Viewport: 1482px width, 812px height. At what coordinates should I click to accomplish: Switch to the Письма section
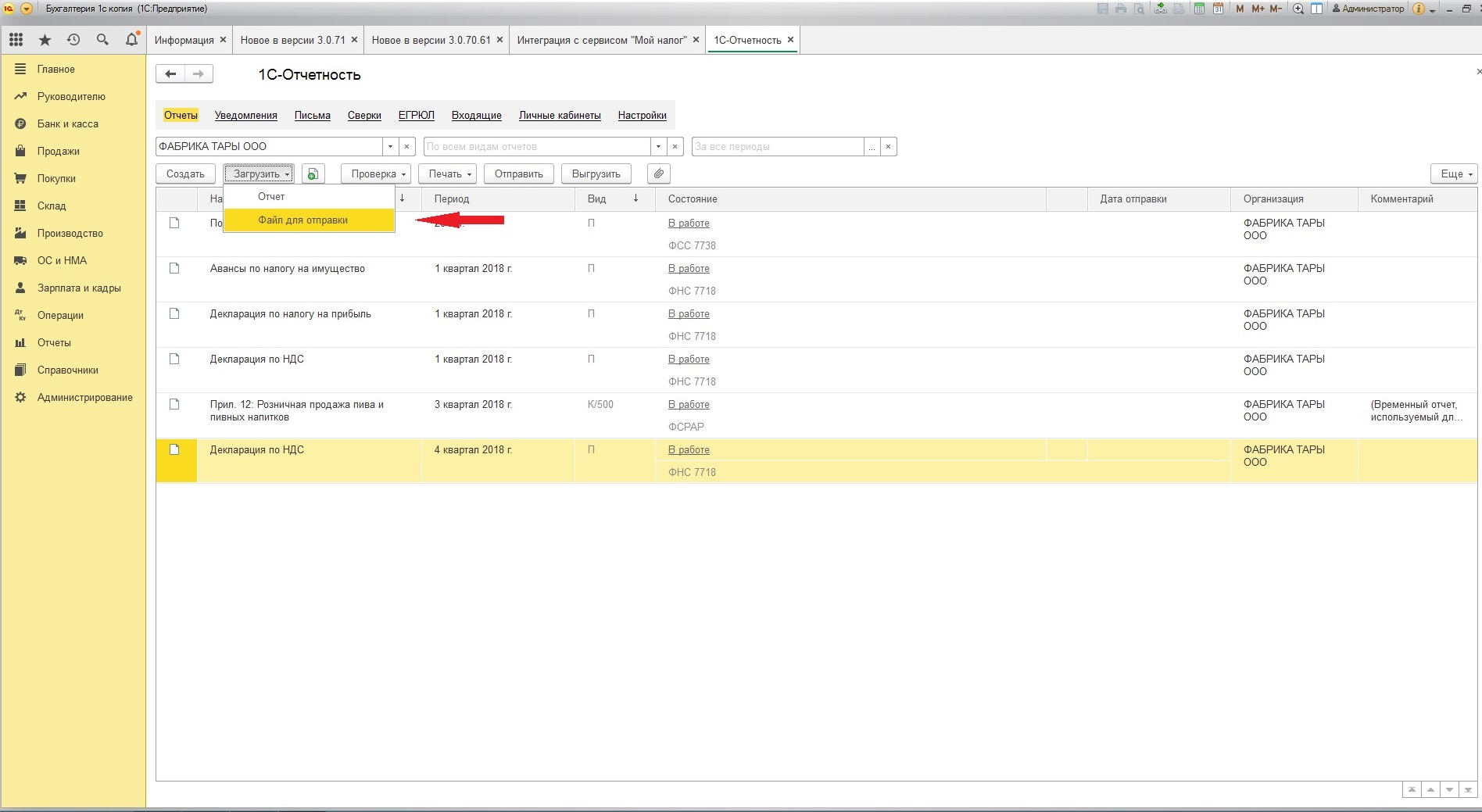coord(312,115)
